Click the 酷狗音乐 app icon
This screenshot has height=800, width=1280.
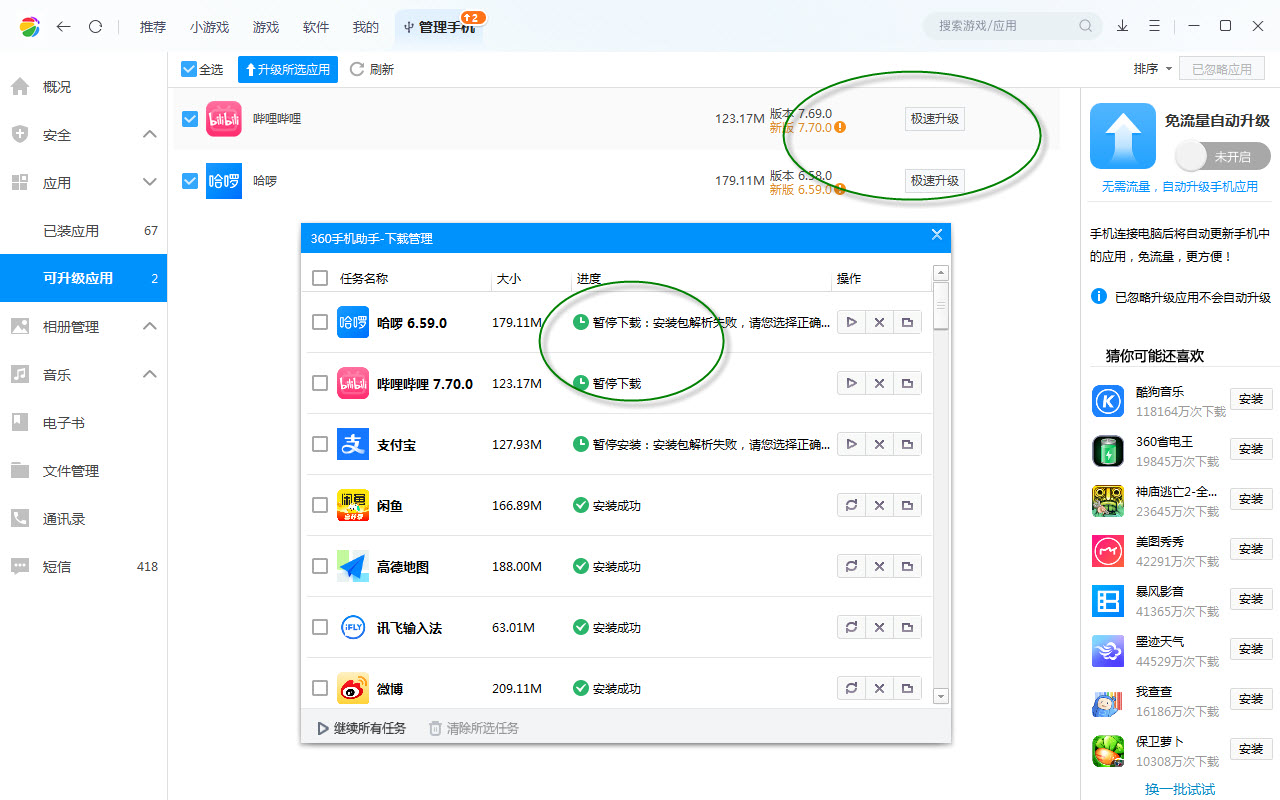coord(1108,401)
